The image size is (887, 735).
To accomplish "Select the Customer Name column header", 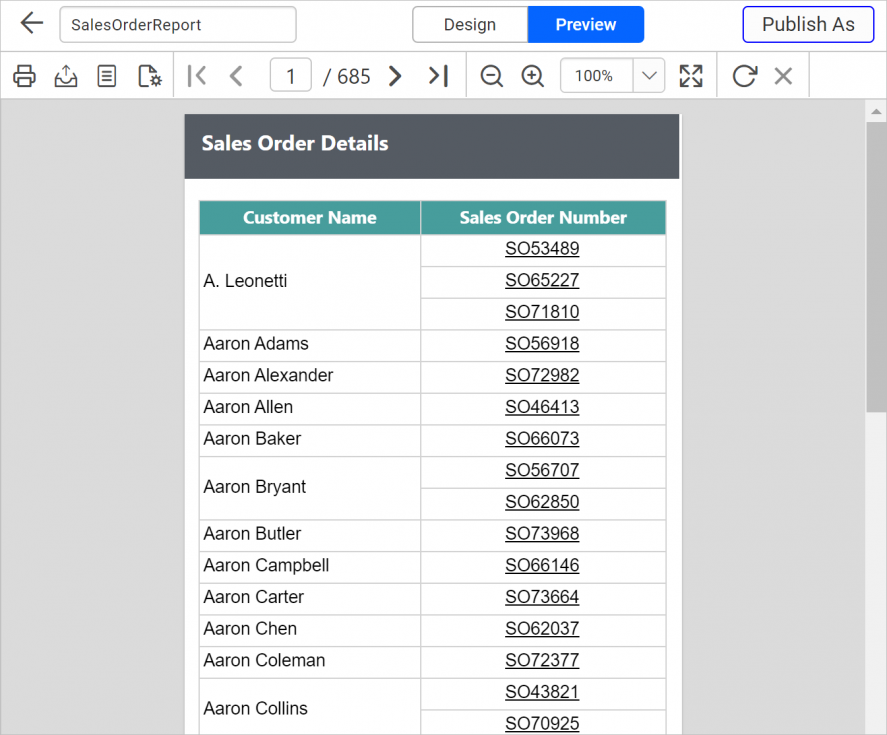I will (310, 218).
